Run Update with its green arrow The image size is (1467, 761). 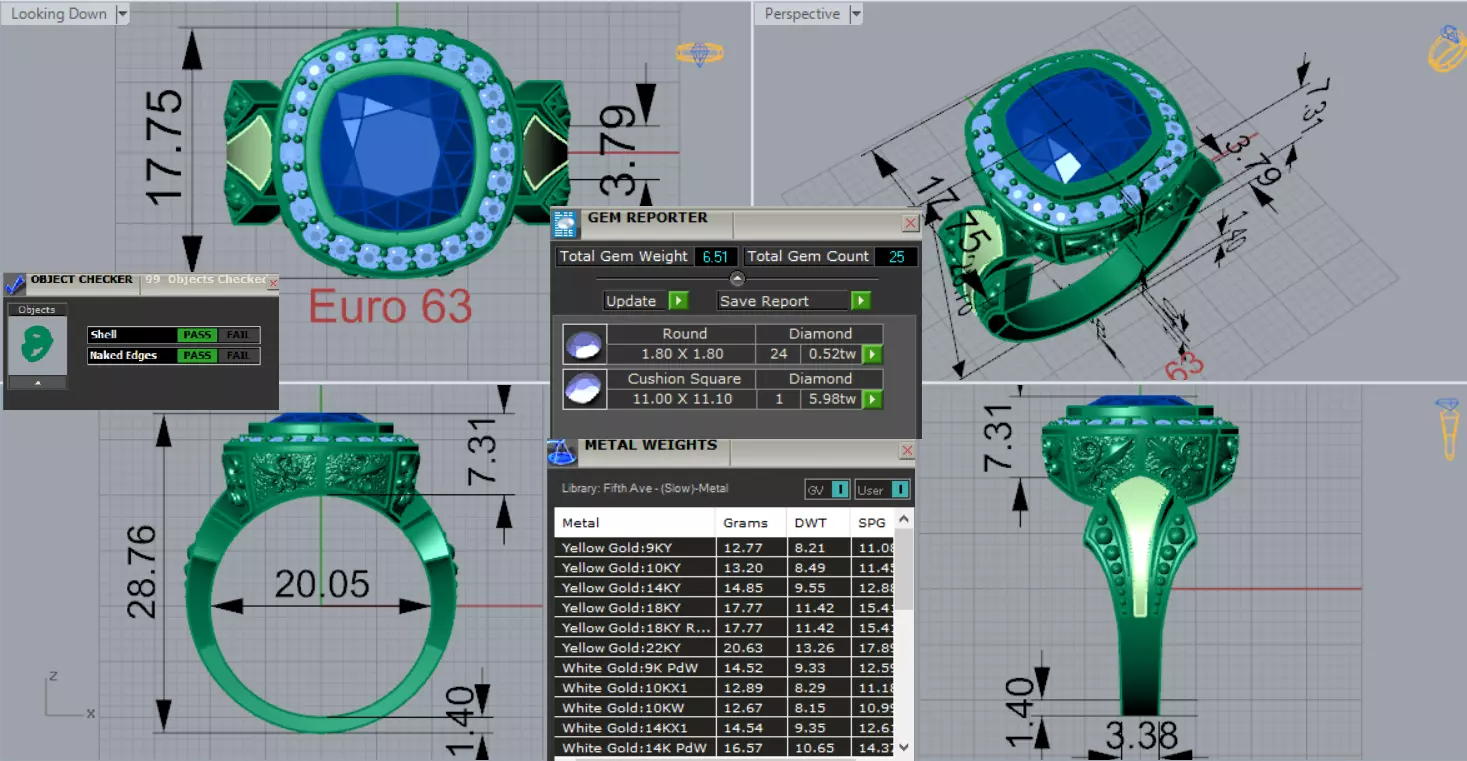pyautogui.click(x=677, y=301)
